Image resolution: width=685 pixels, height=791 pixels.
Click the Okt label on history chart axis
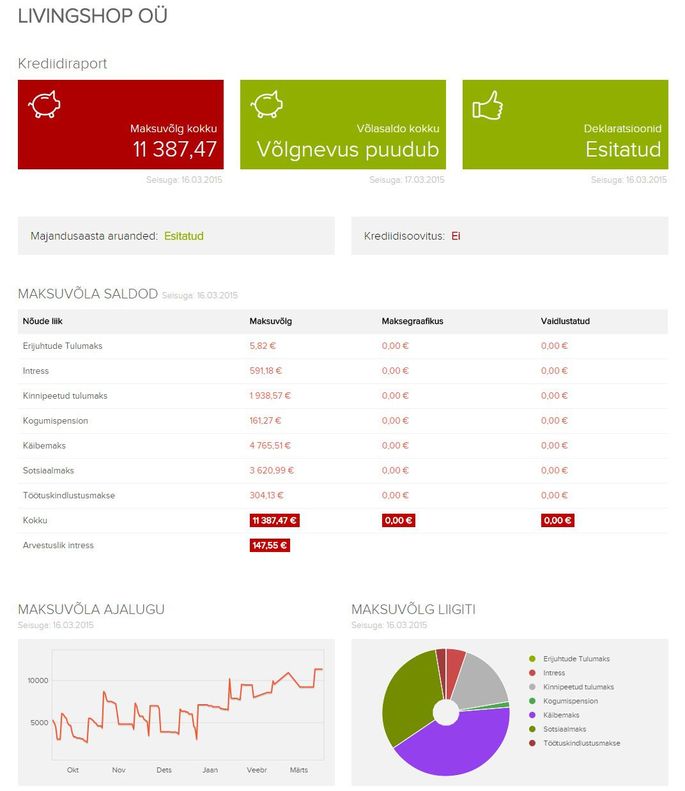pos(73,770)
